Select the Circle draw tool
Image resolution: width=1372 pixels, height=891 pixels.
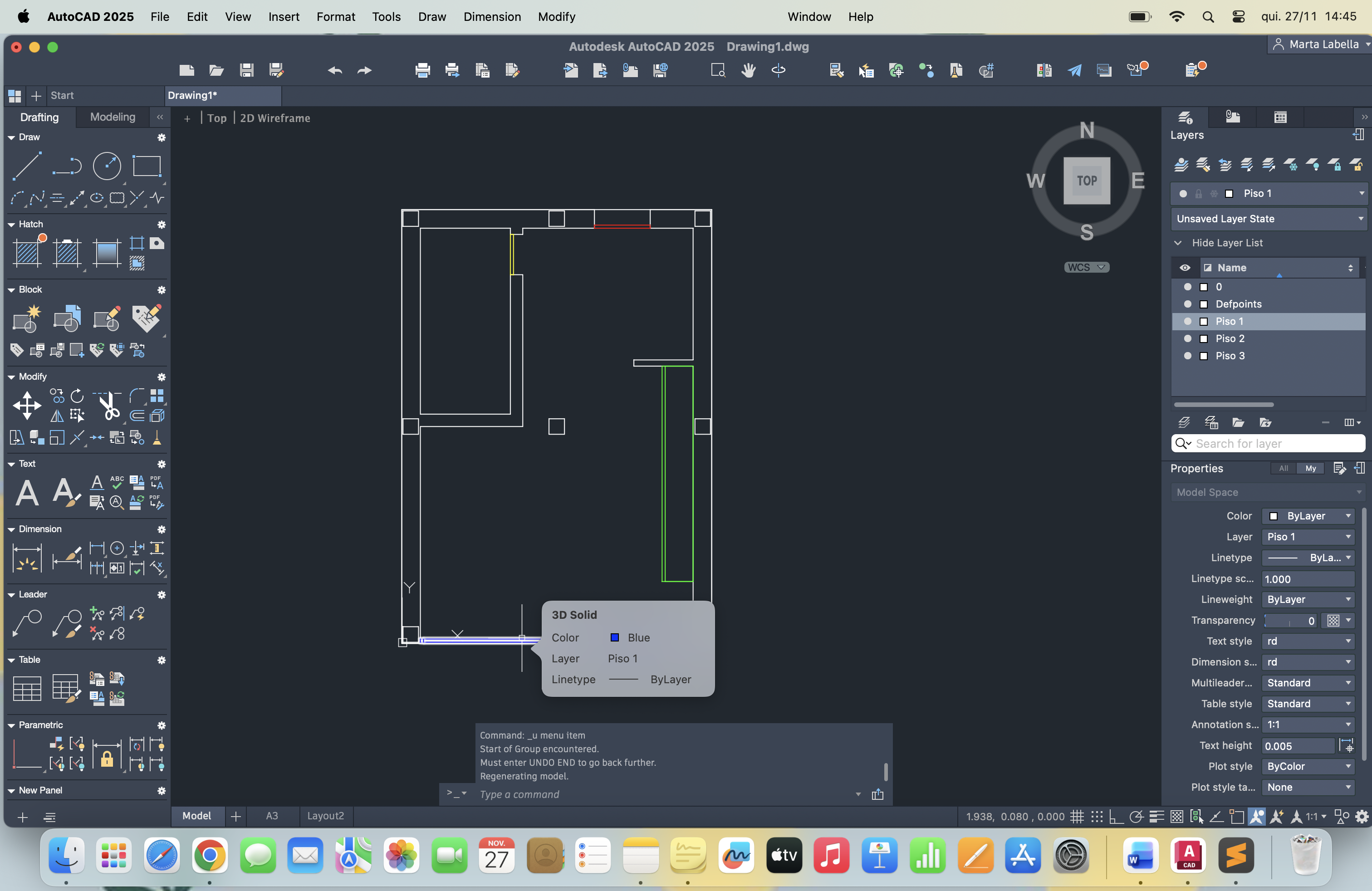(x=107, y=166)
